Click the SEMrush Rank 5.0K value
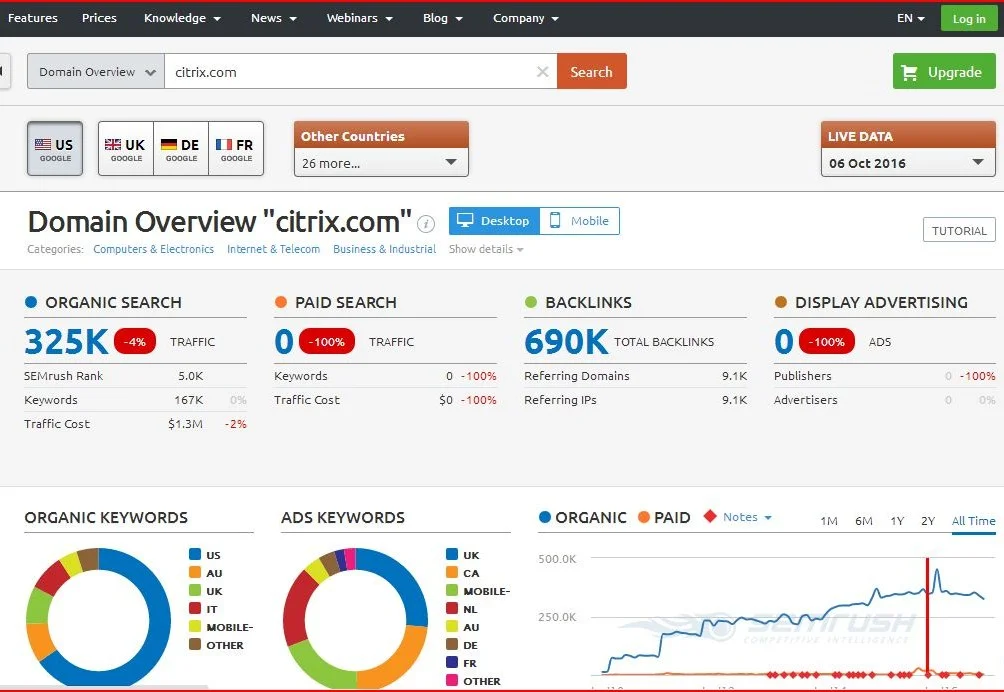 pyautogui.click(x=191, y=376)
